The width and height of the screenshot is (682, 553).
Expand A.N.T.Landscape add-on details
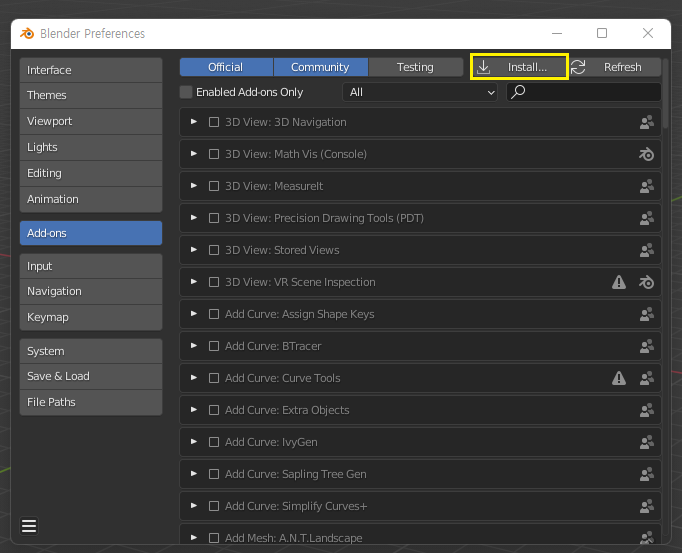194,537
